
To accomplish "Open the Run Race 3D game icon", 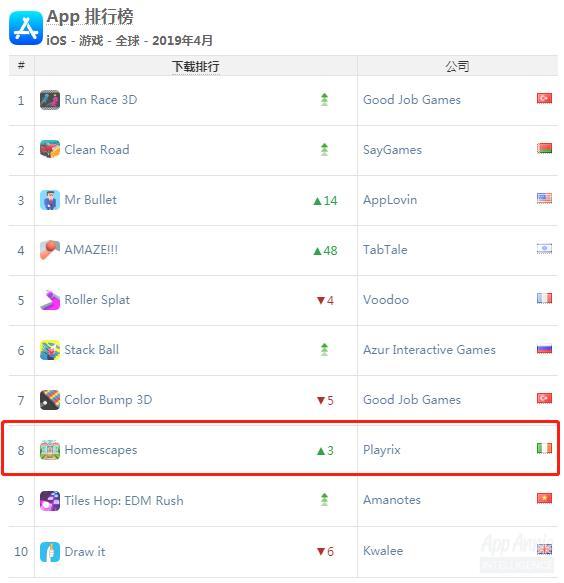I will (x=50, y=100).
